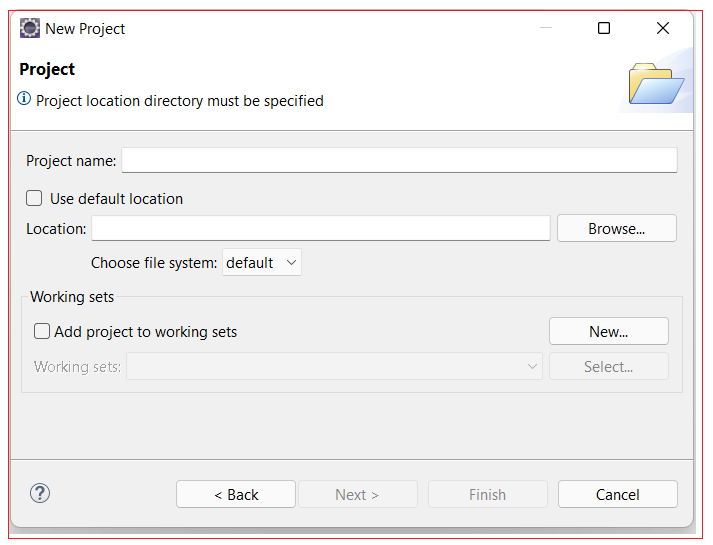Go to previous page with < Back
This screenshot has height=545, width=713.
(236, 494)
